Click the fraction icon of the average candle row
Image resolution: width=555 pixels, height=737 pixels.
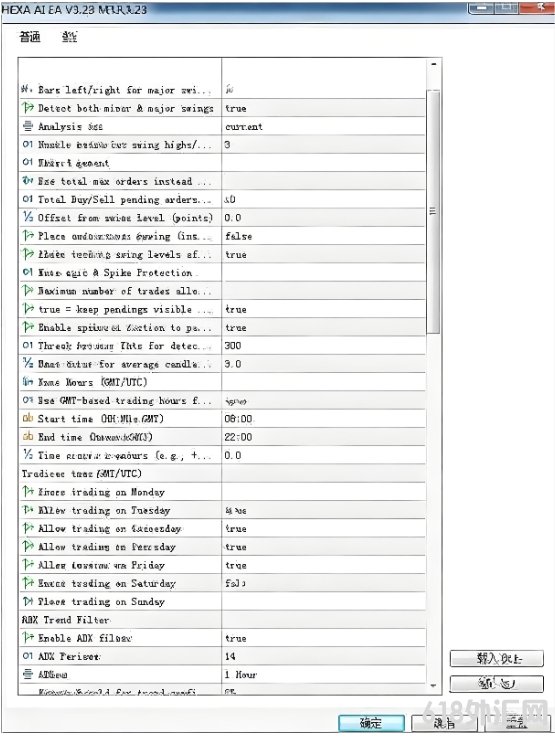28,363
